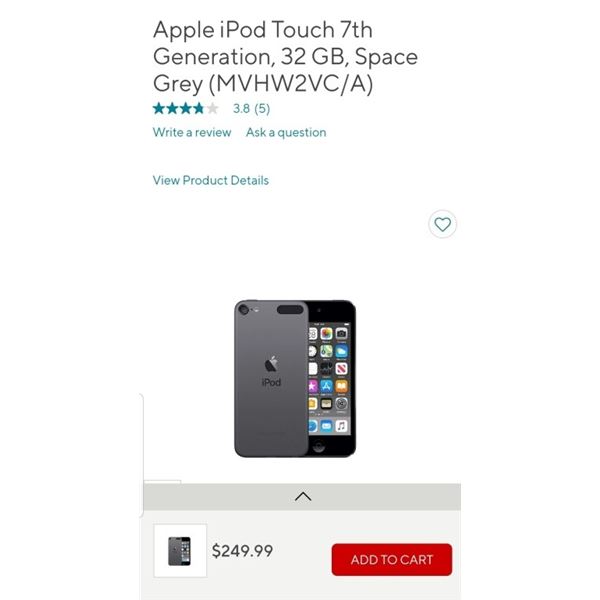Image resolution: width=600 pixels, height=600 pixels.
Task: Click the product title Apple iPod Touch
Action: 285,57
